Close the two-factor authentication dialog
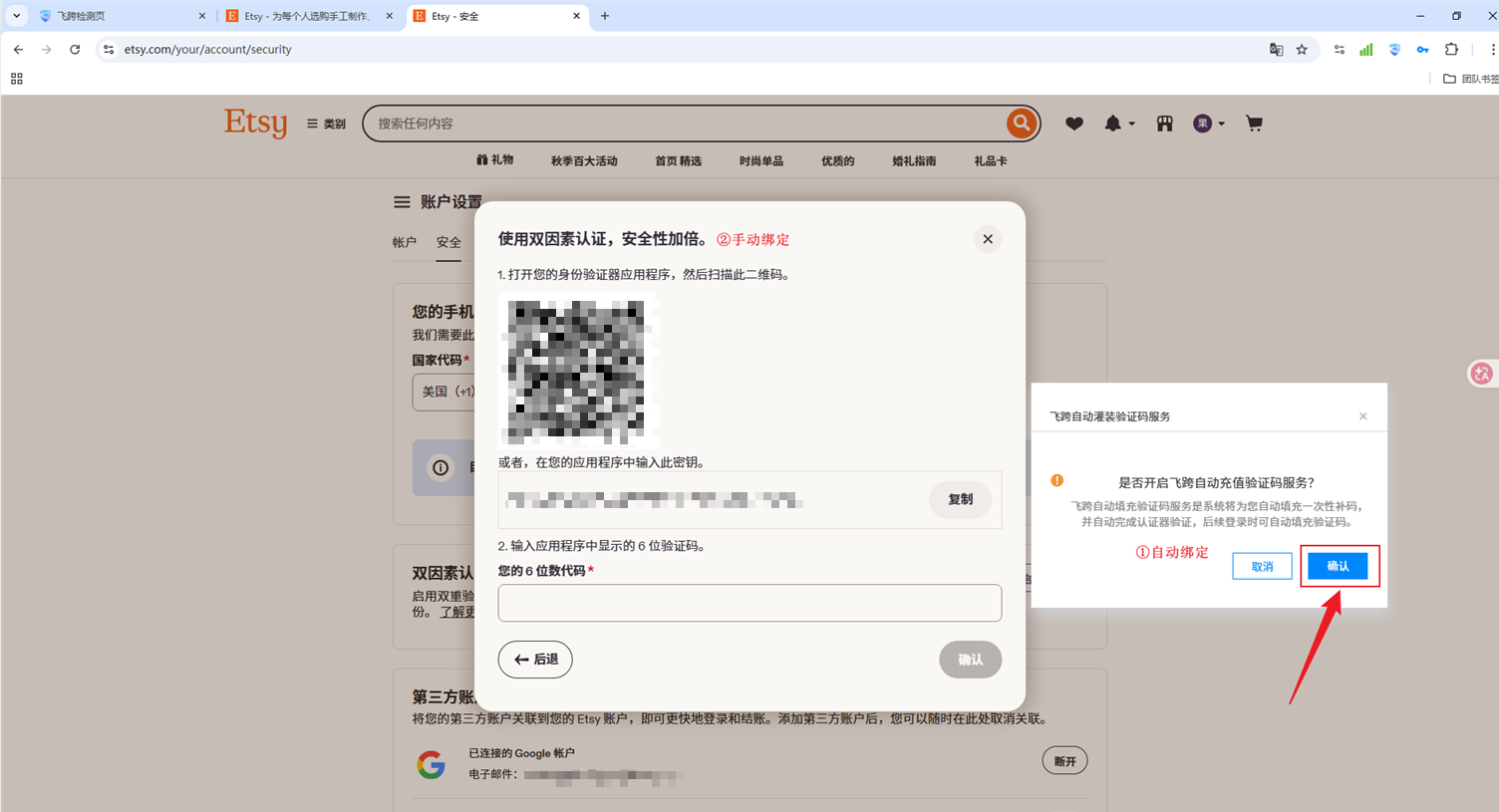This screenshot has height=812, width=1499. [988, 239]
